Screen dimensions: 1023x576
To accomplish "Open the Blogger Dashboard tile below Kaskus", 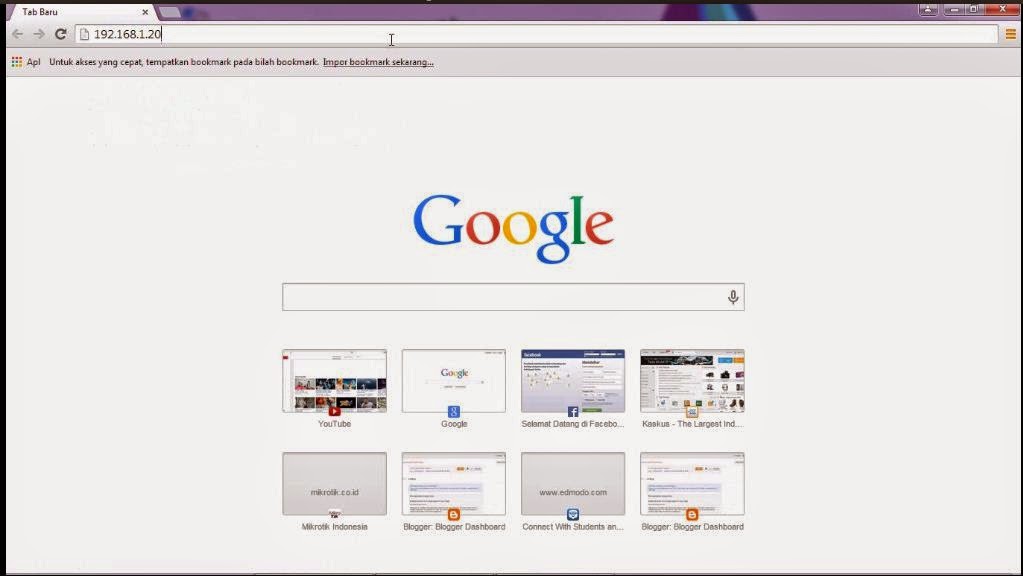I will coord(692,484).
